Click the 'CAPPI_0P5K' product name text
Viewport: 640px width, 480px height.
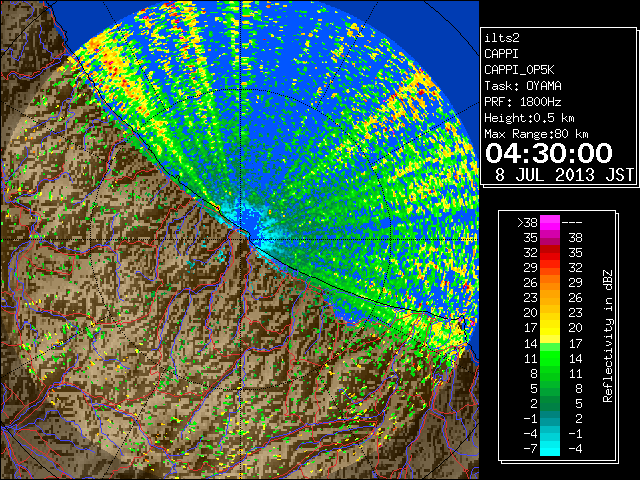coord(519,70)
